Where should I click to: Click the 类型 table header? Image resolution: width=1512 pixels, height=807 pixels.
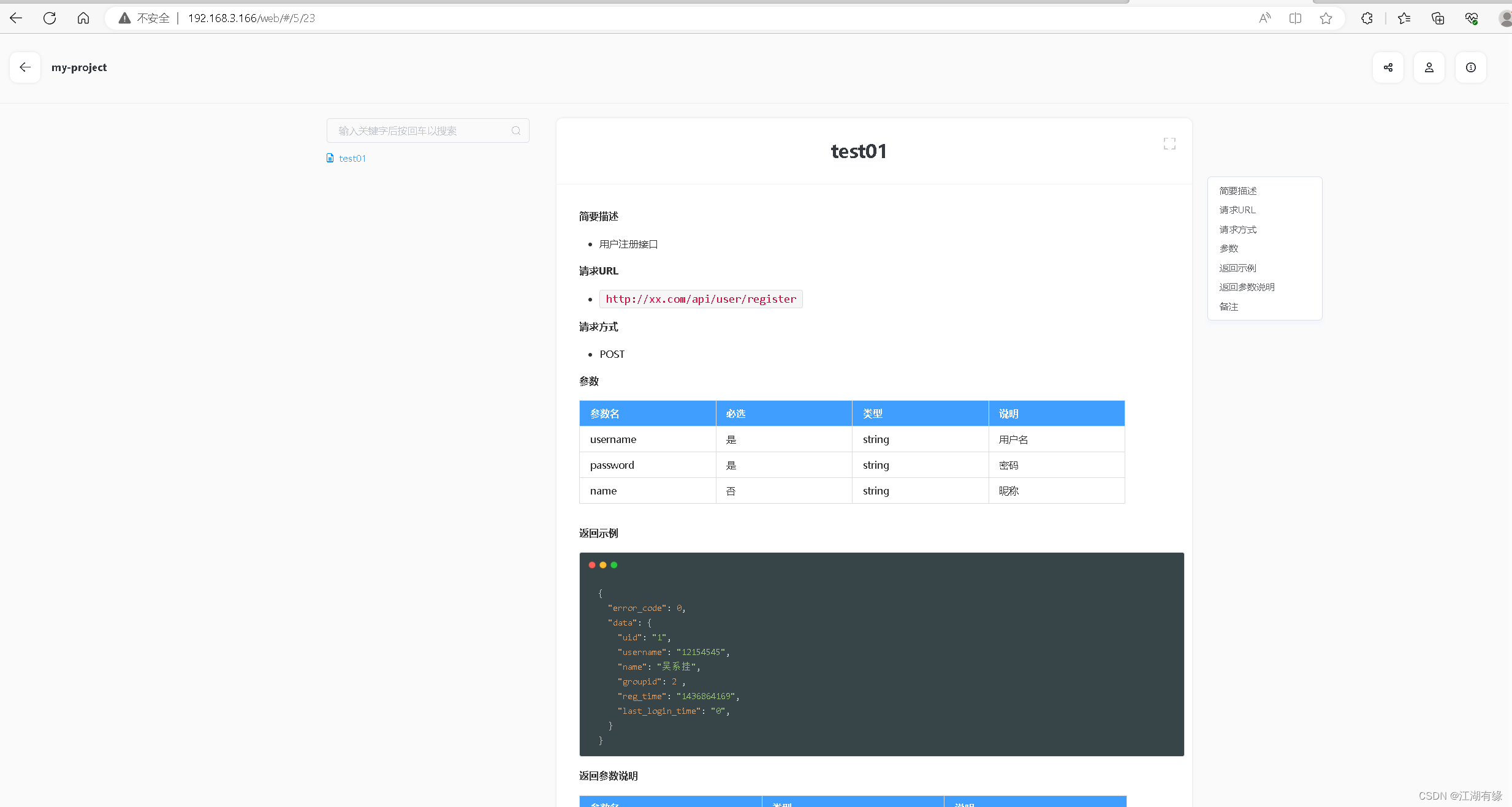[921, 414]
